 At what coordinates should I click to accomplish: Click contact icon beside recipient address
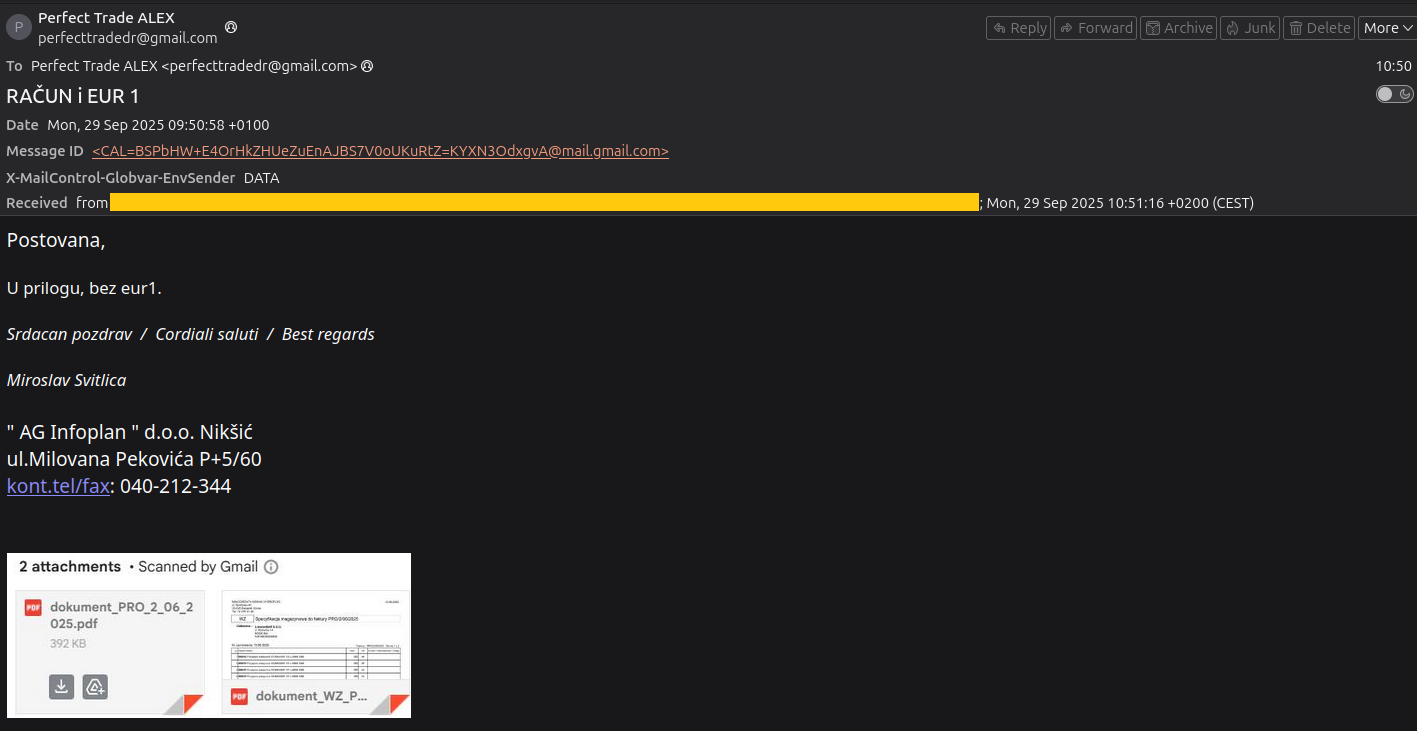click(x=367, y=66)
